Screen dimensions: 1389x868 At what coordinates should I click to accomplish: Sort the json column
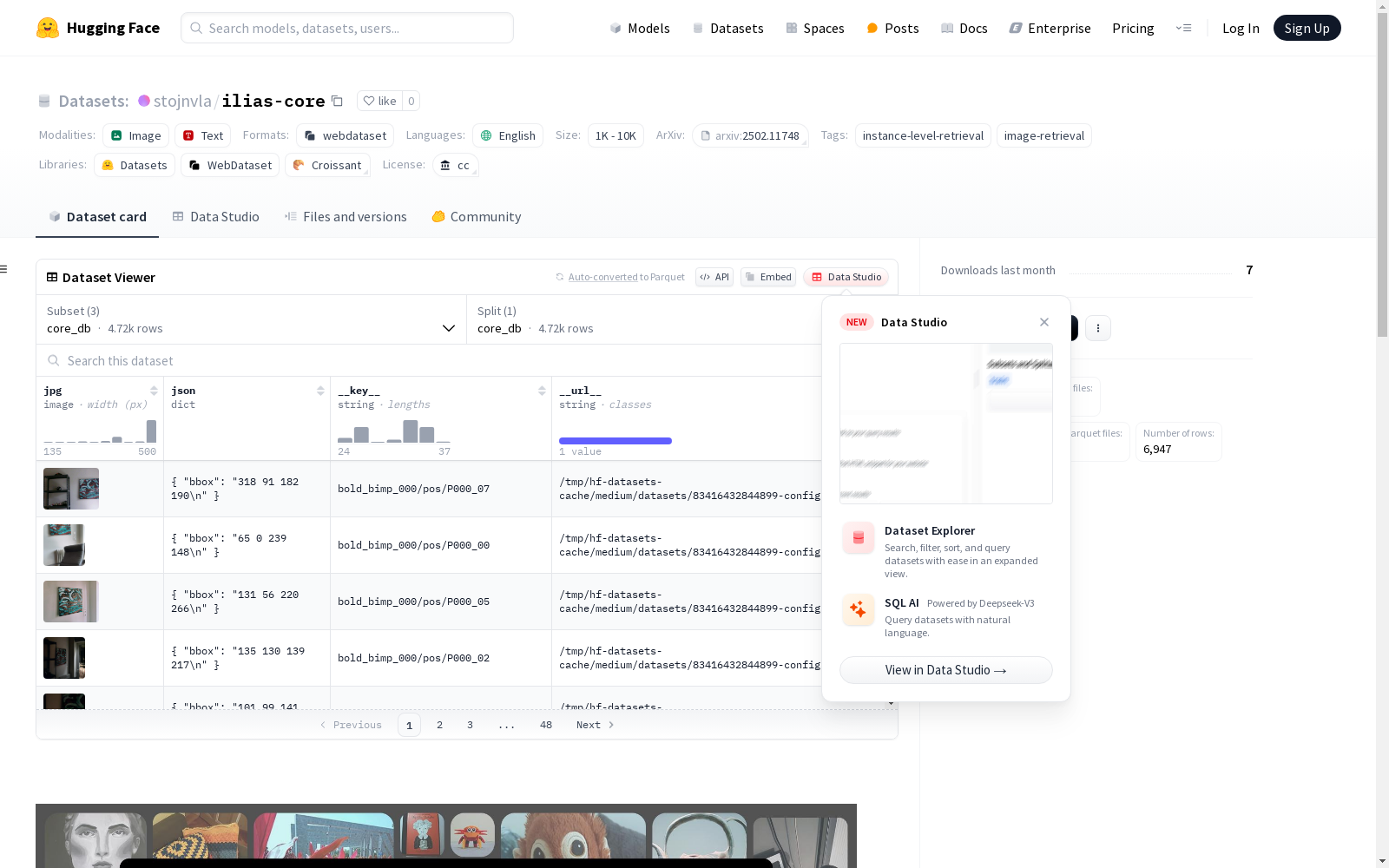(x=320, y=391)
